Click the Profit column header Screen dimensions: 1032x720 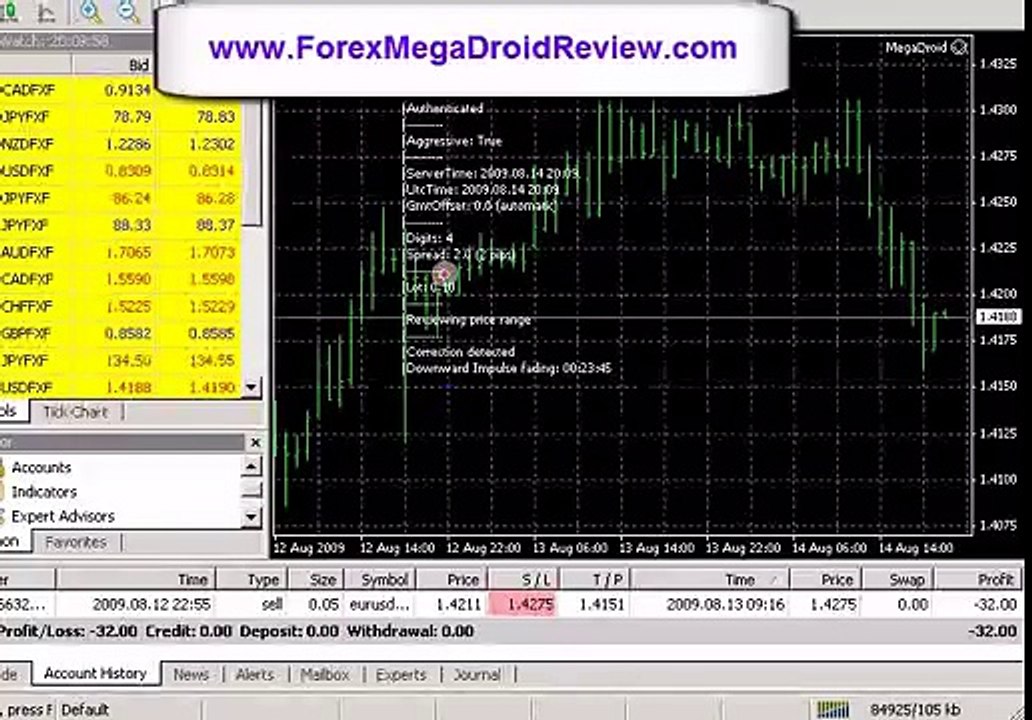(x=979, y=580)
